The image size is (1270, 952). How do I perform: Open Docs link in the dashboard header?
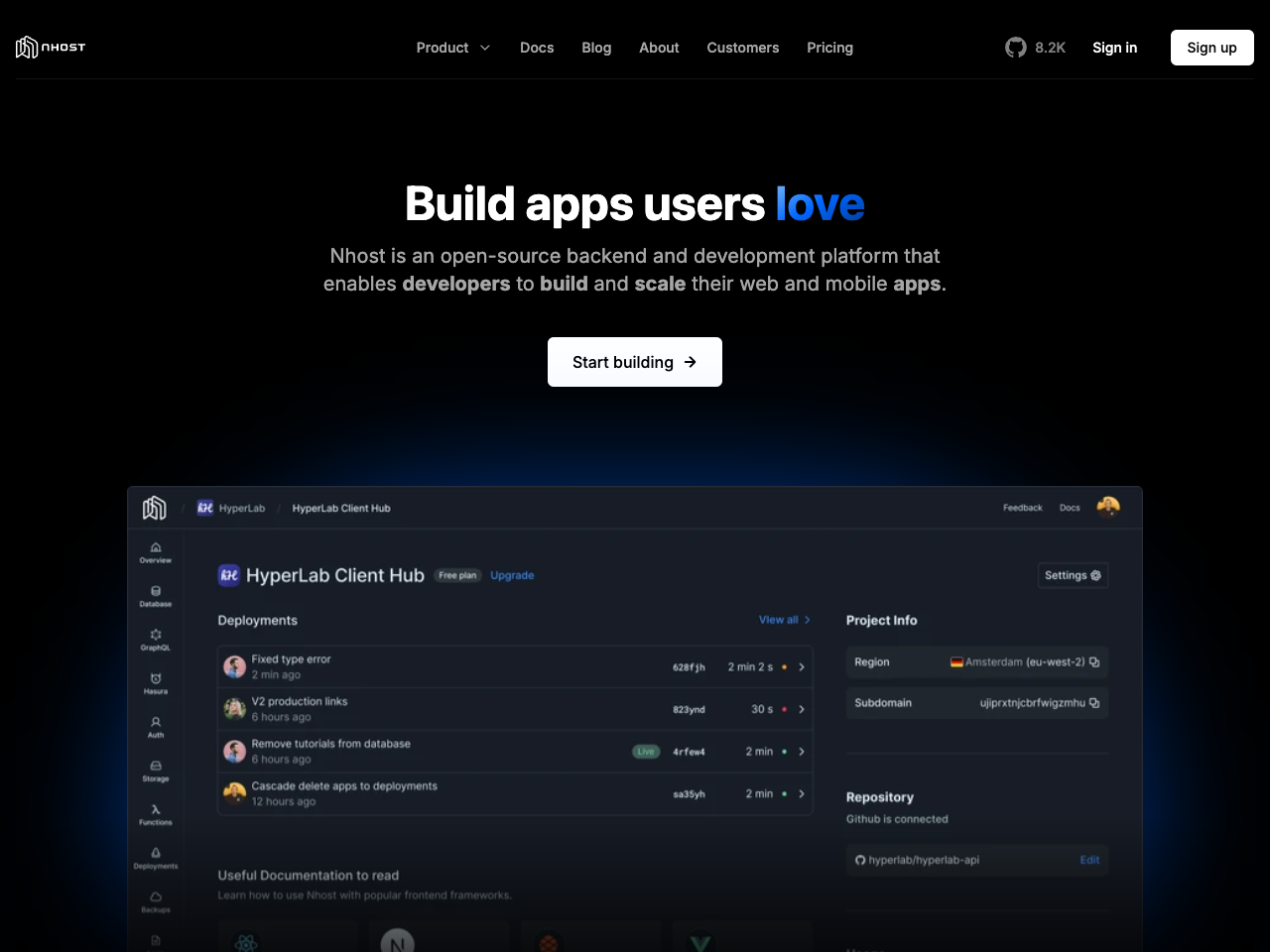click(x=1070, y=508)
